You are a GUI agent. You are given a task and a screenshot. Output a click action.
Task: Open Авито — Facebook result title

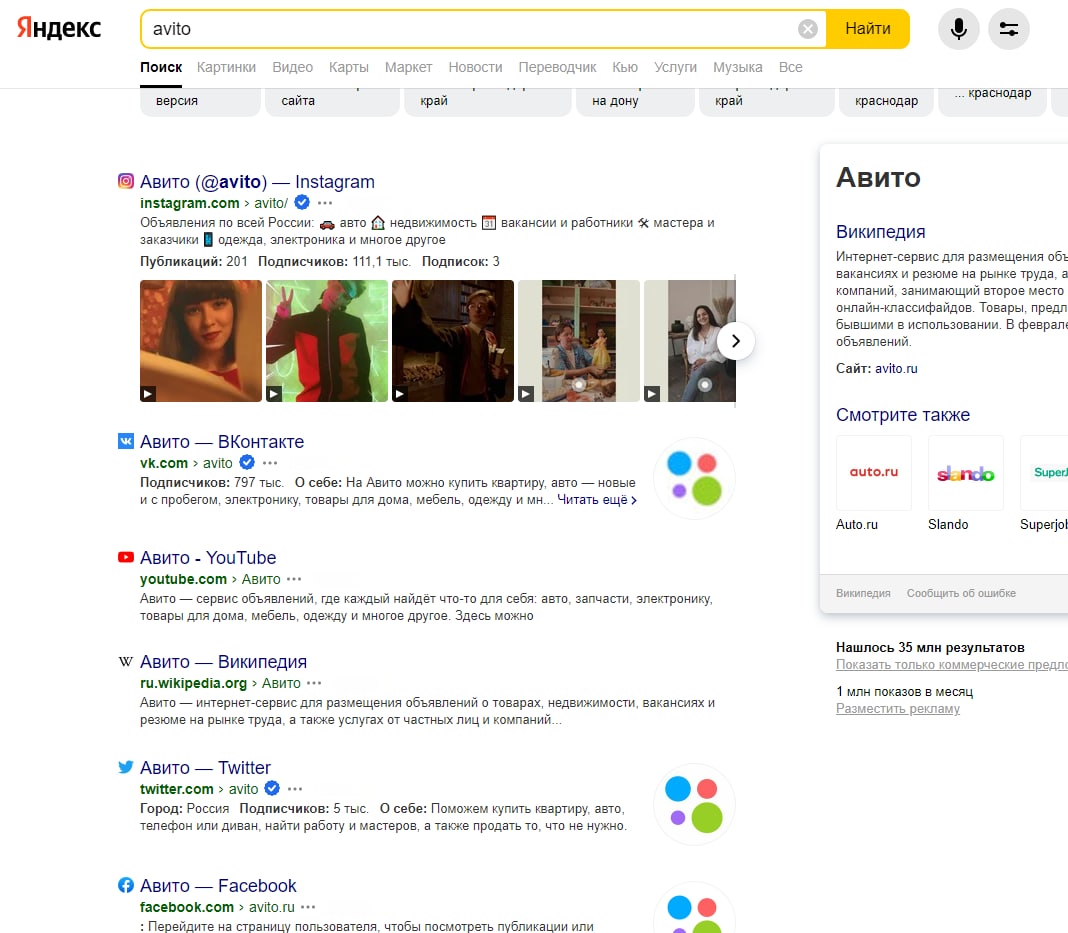tap(218, 885)
